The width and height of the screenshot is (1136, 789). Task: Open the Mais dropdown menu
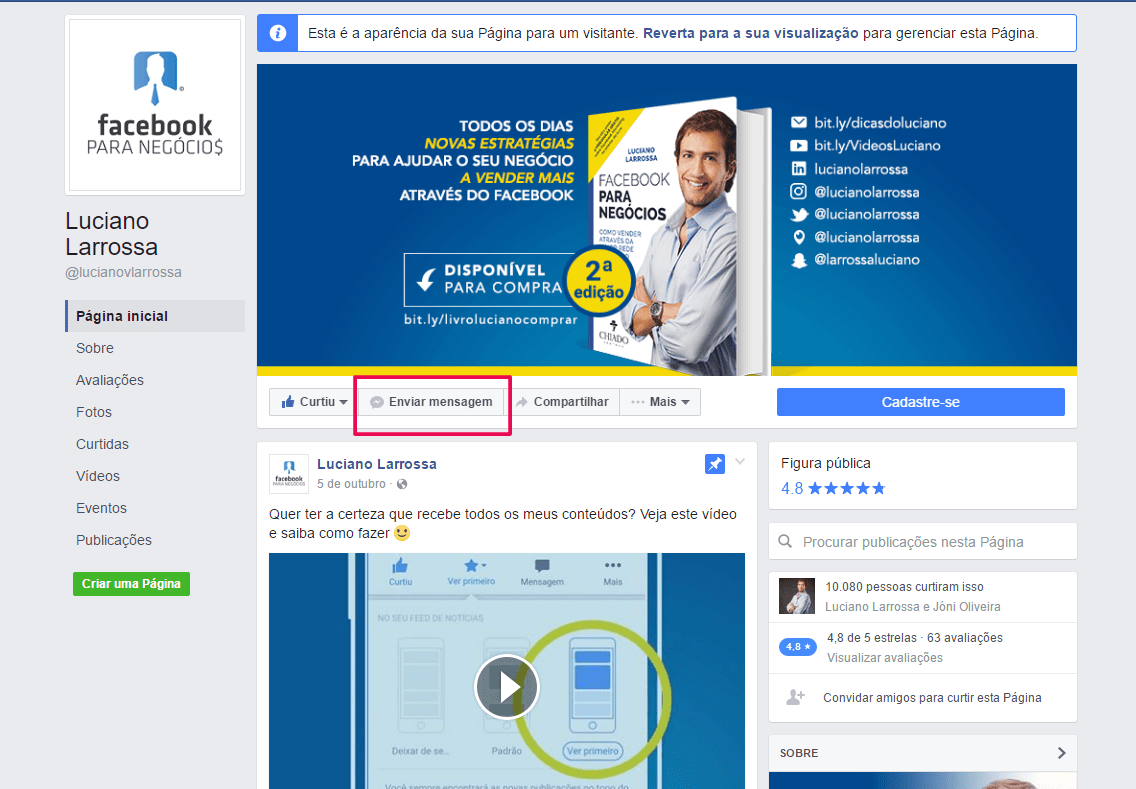[660, 401]
